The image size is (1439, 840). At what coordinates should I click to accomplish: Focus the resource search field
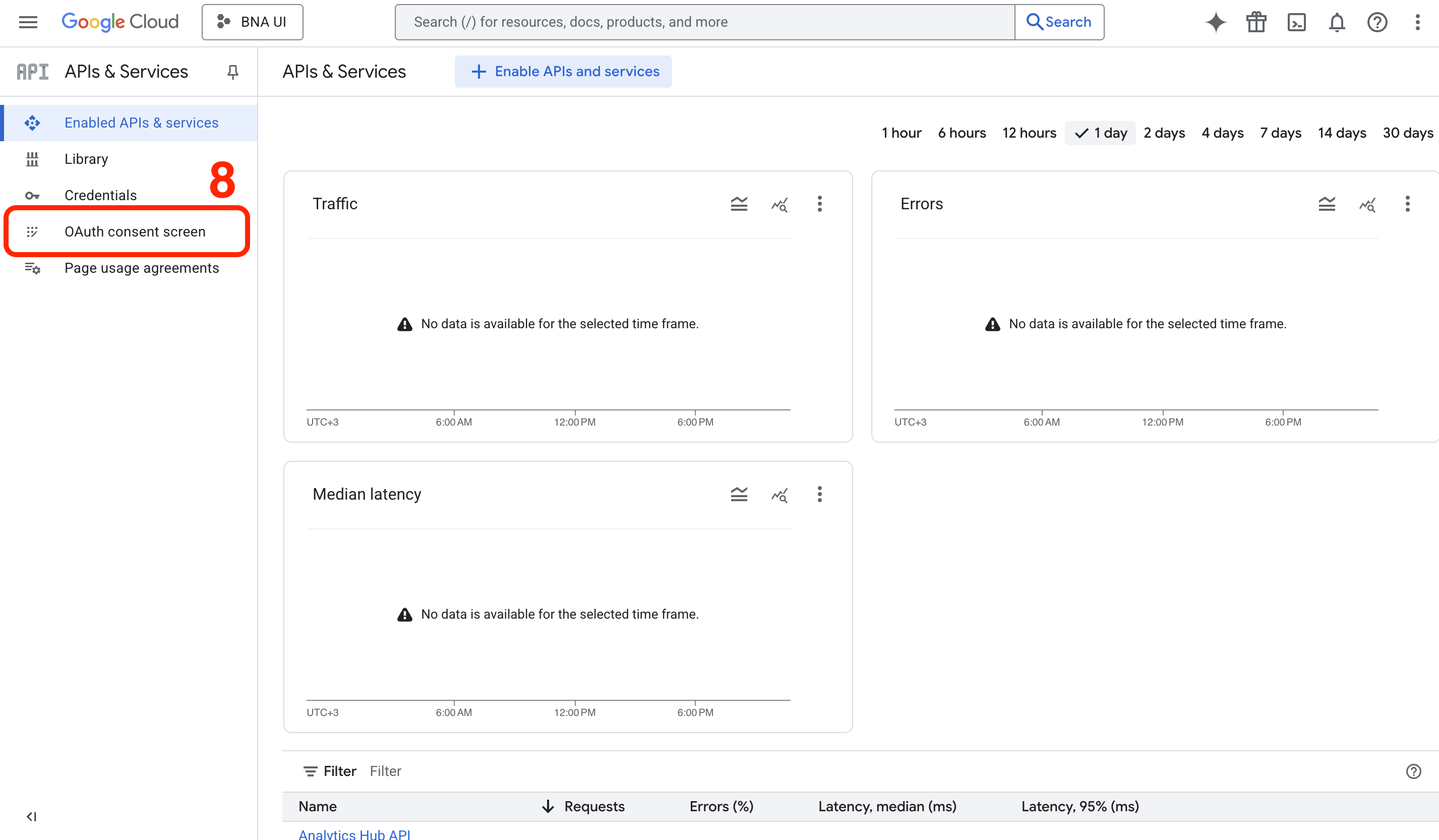point(705,22)
